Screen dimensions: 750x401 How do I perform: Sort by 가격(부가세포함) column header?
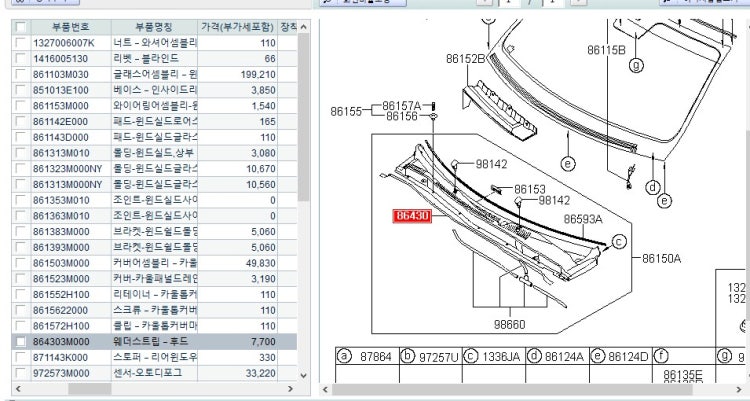[237, 27]
